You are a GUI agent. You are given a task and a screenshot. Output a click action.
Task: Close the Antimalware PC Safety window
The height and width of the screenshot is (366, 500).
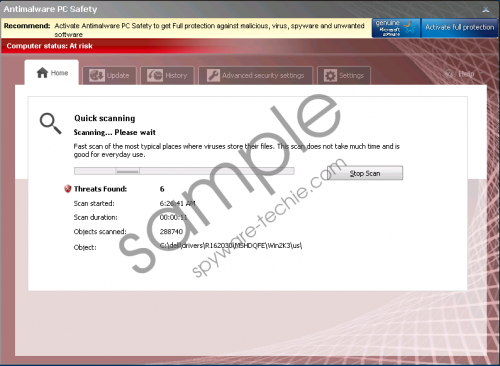pyautogui.click(x=486, y=9)
